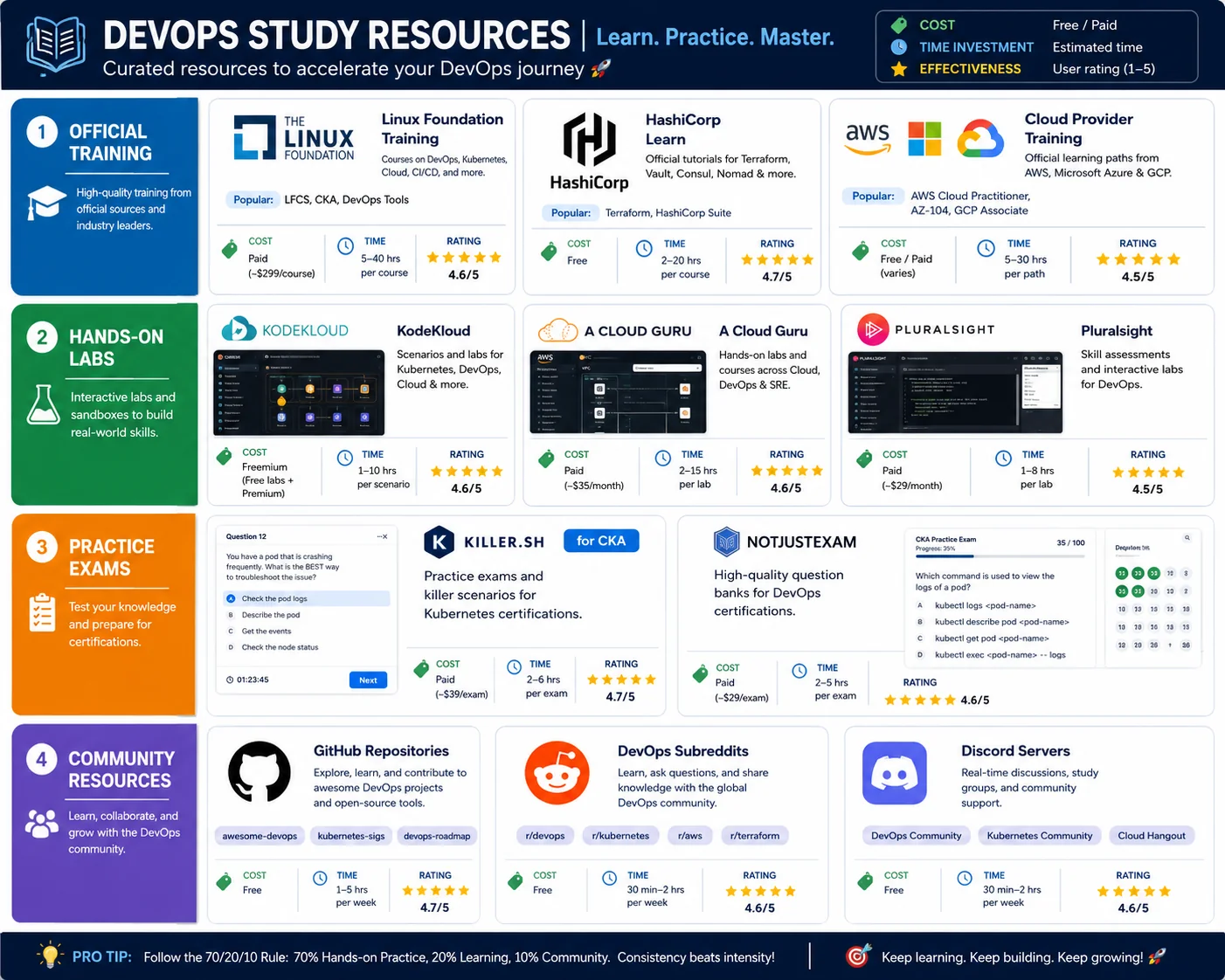Image resolution: width=1225 pixels, height=980 pixels.
Task: Click the Next button in Question 12
Action: pos(368,680)
